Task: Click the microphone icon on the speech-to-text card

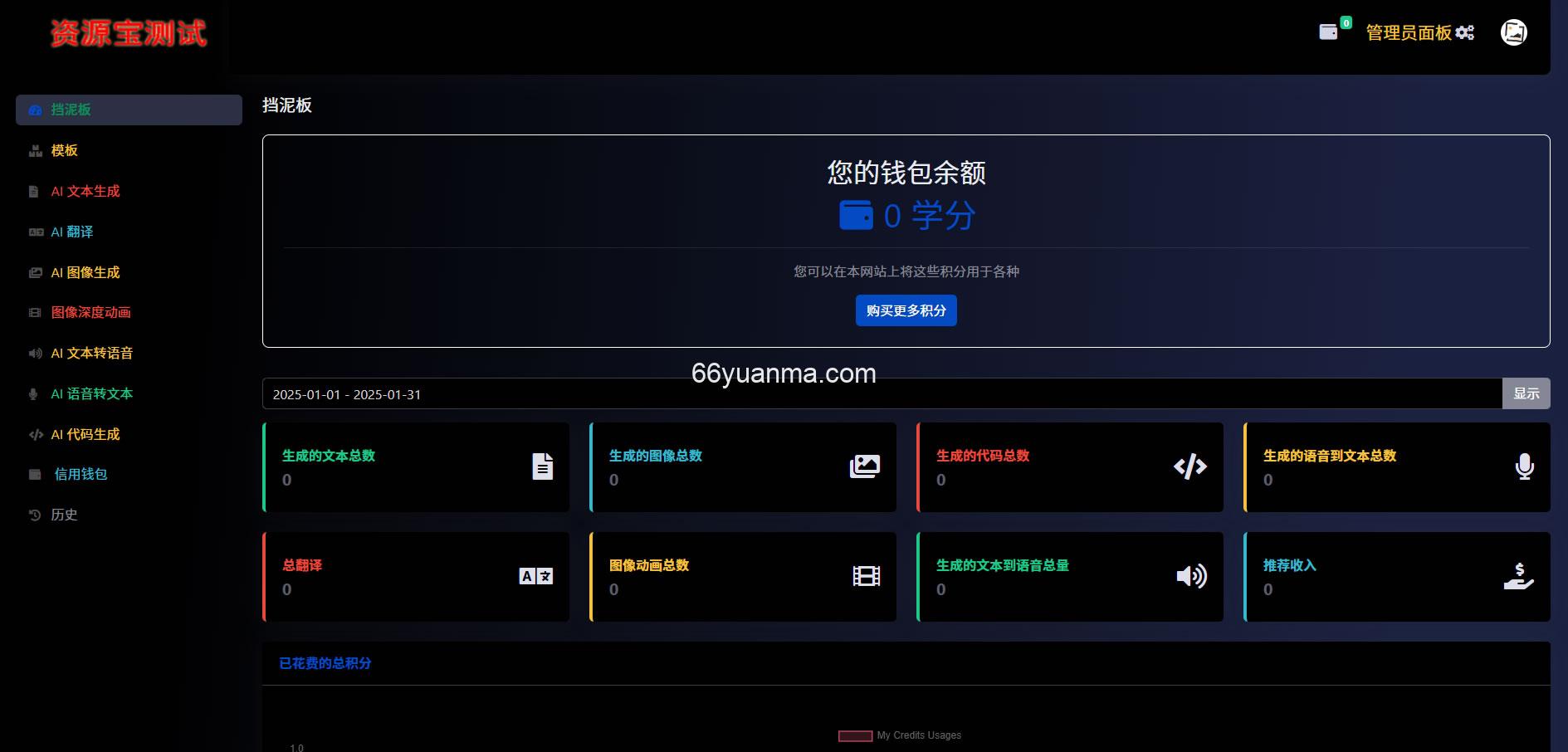Action: point(1524,466)
